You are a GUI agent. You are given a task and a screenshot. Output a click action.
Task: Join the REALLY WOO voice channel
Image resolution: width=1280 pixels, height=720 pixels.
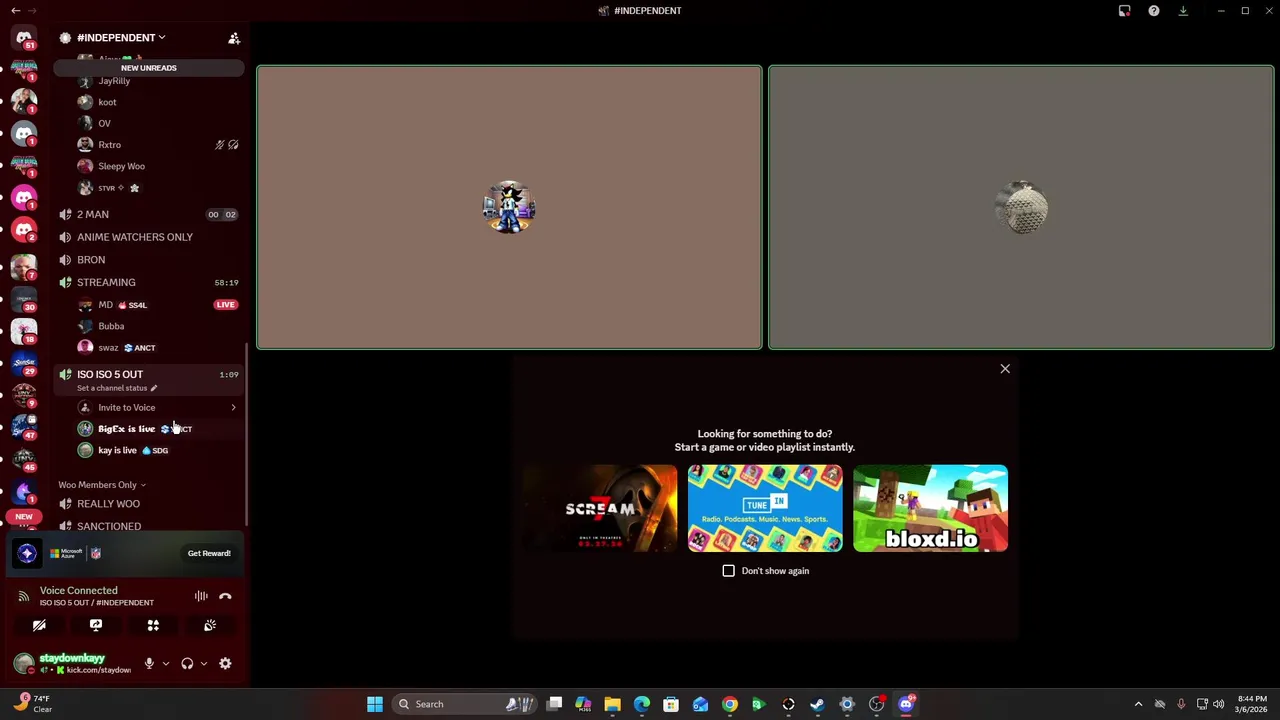(108, 504)
